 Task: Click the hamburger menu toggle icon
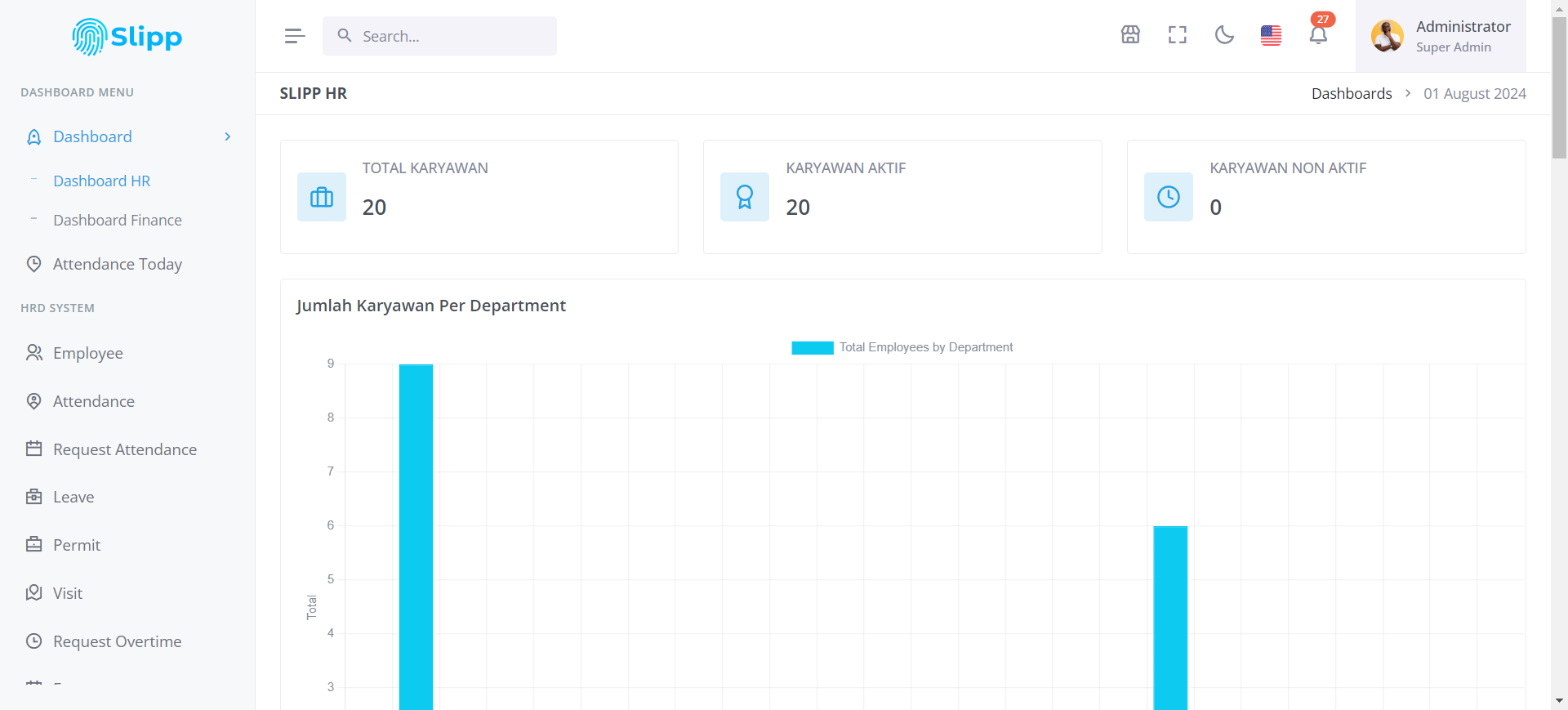pos(295,36)
